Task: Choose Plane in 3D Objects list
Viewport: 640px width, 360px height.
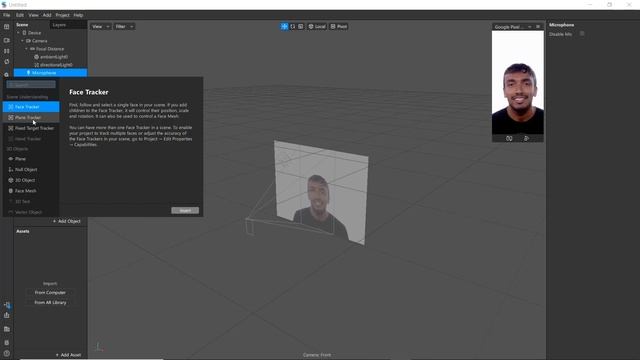Action: pyautogui.click(x=31, y=159)
